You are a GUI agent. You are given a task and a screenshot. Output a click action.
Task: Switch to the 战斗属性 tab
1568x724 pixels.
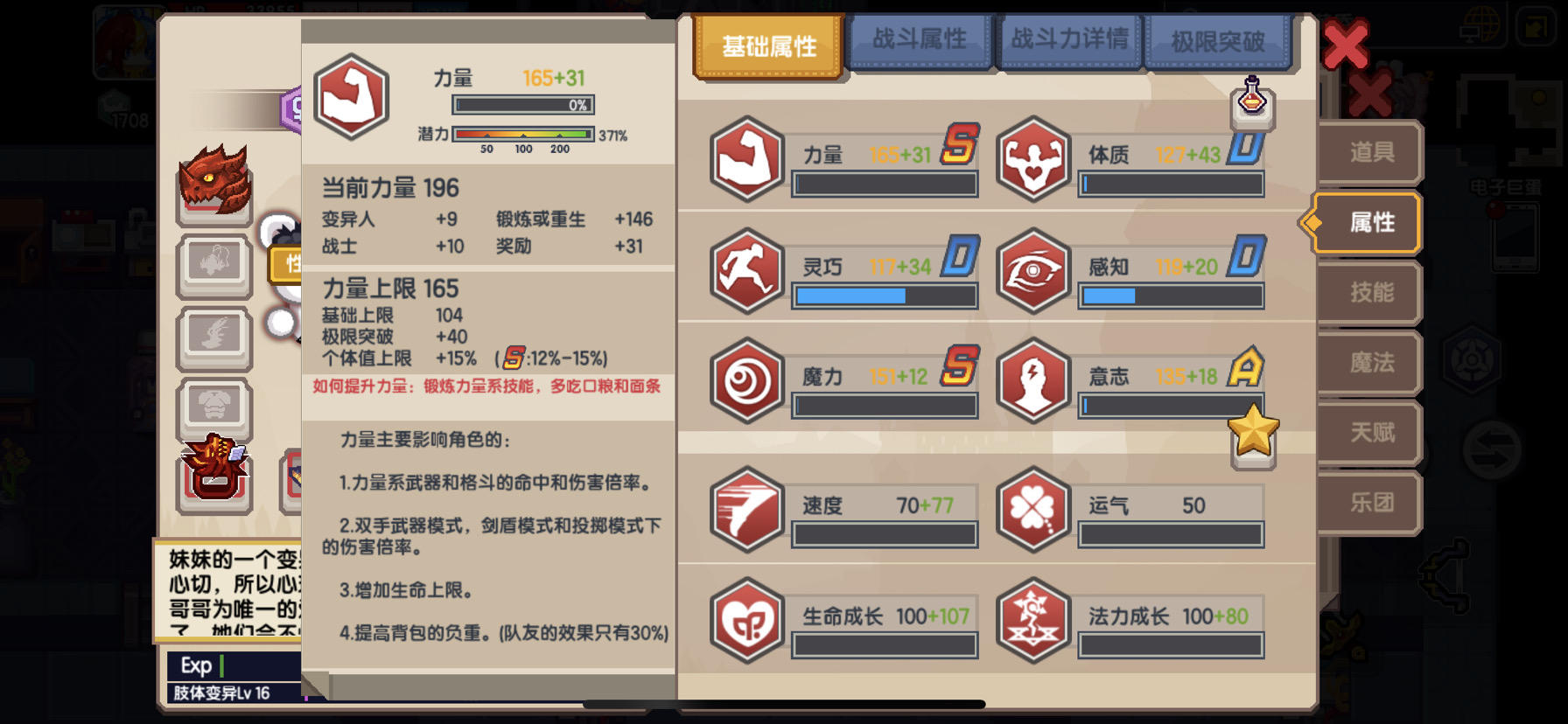pos(920,40)
